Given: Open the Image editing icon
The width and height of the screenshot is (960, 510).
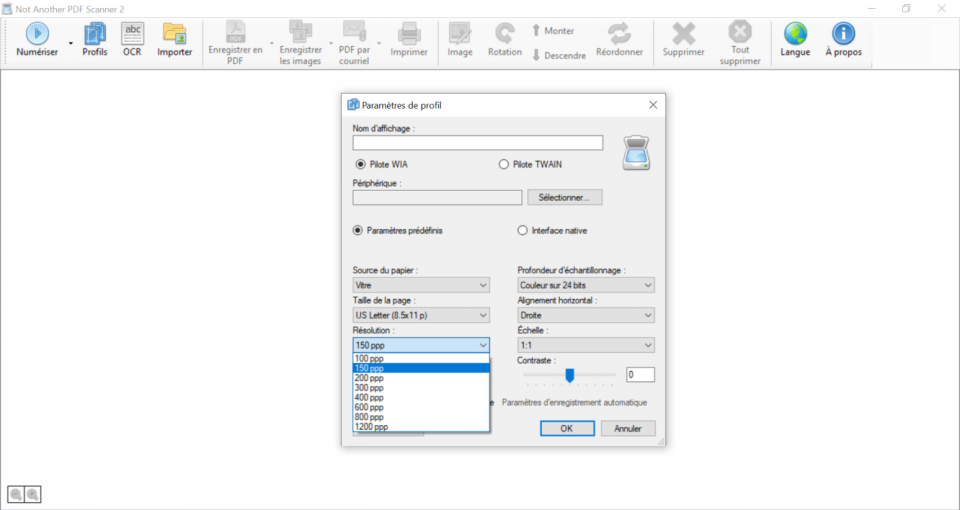Looking at the screenshot, I should (460, 34).
